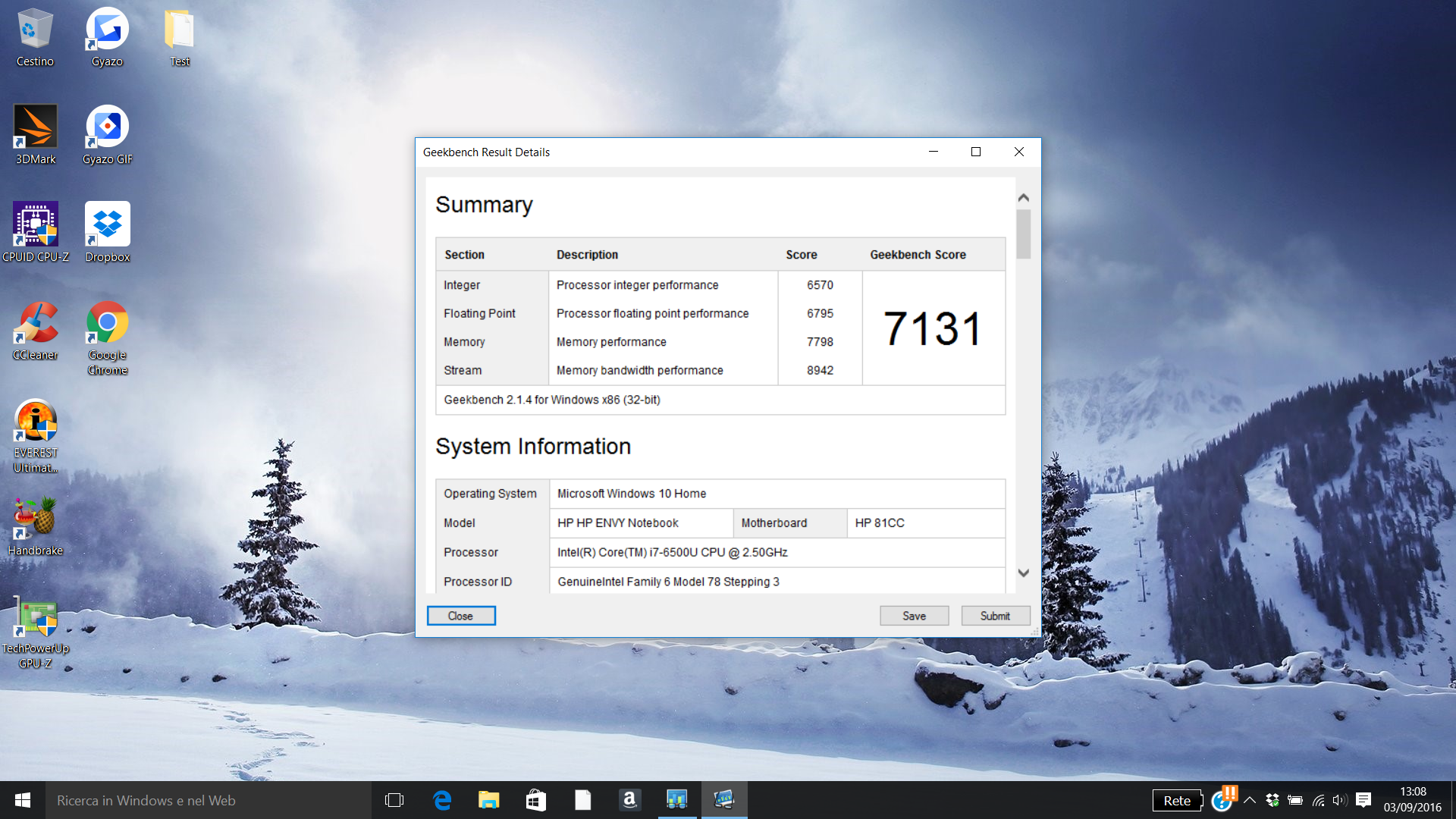Click the Geekbench 2.1.4 version line

552,400
